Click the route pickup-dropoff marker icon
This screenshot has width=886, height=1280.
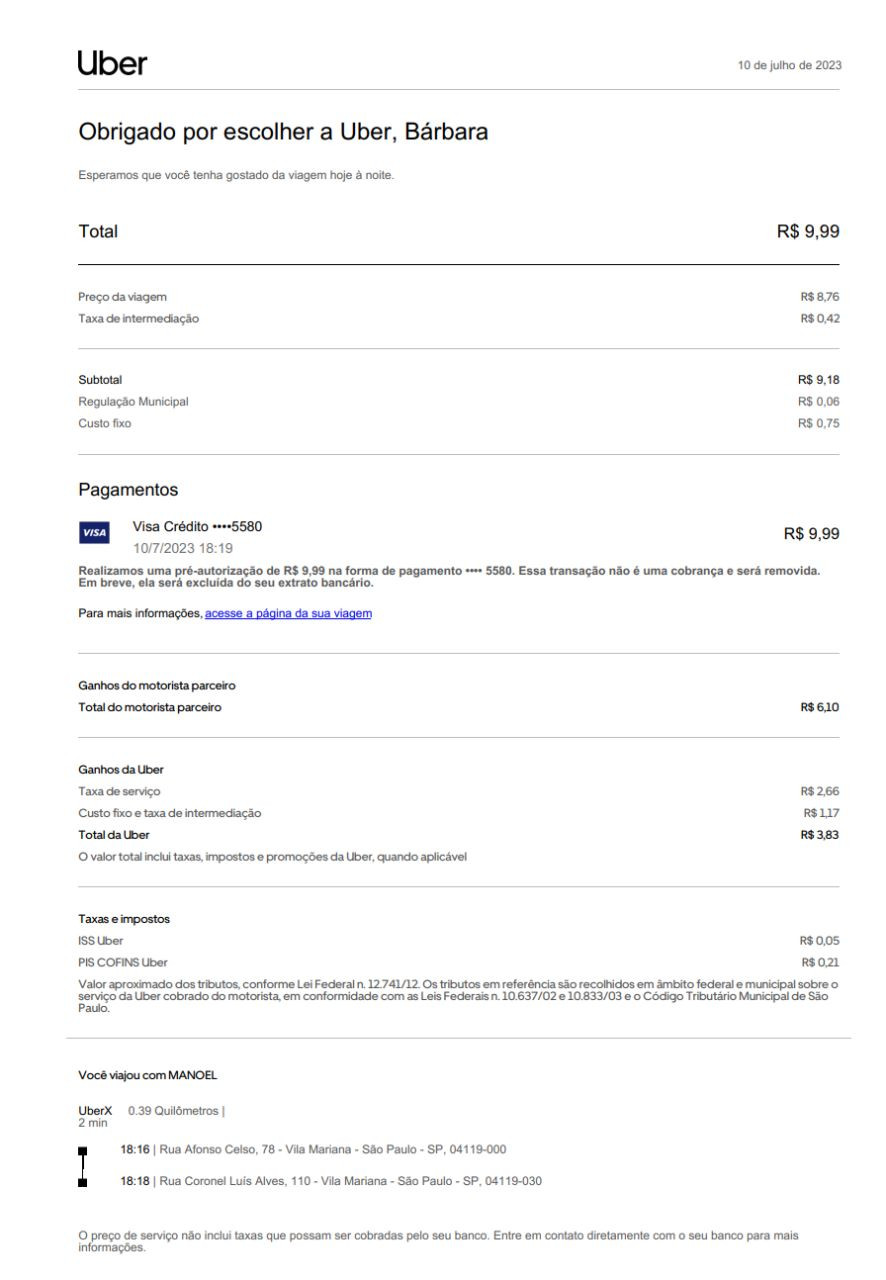point(82,1166)
